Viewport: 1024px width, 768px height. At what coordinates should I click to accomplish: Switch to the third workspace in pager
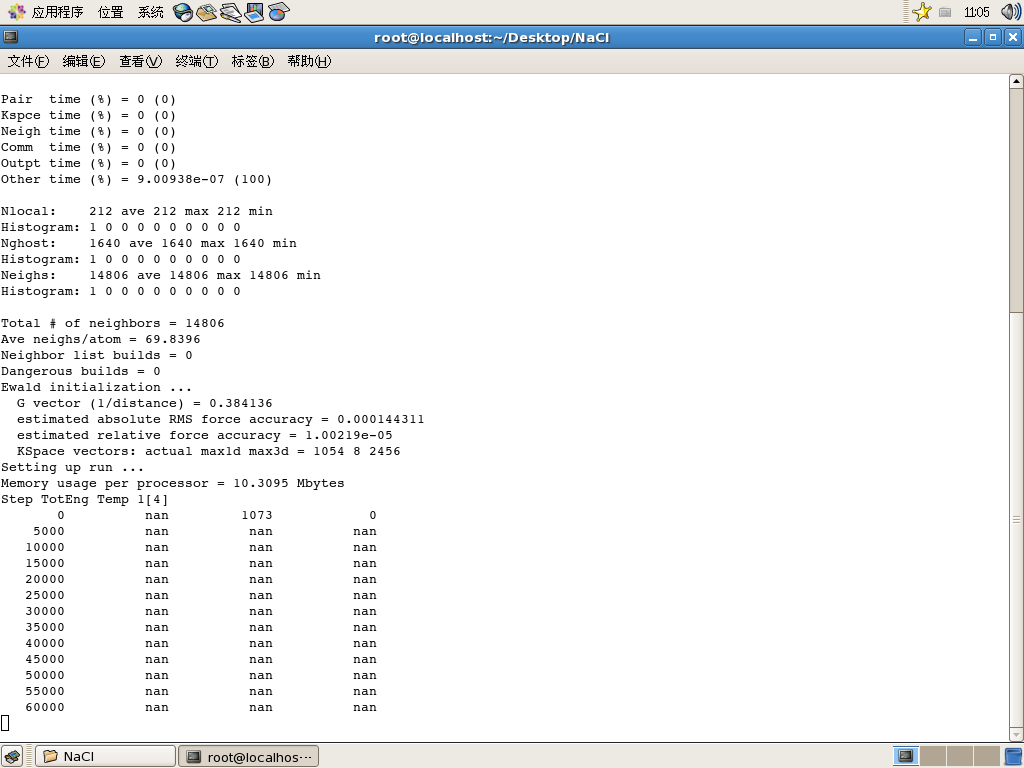click(959, 756)
